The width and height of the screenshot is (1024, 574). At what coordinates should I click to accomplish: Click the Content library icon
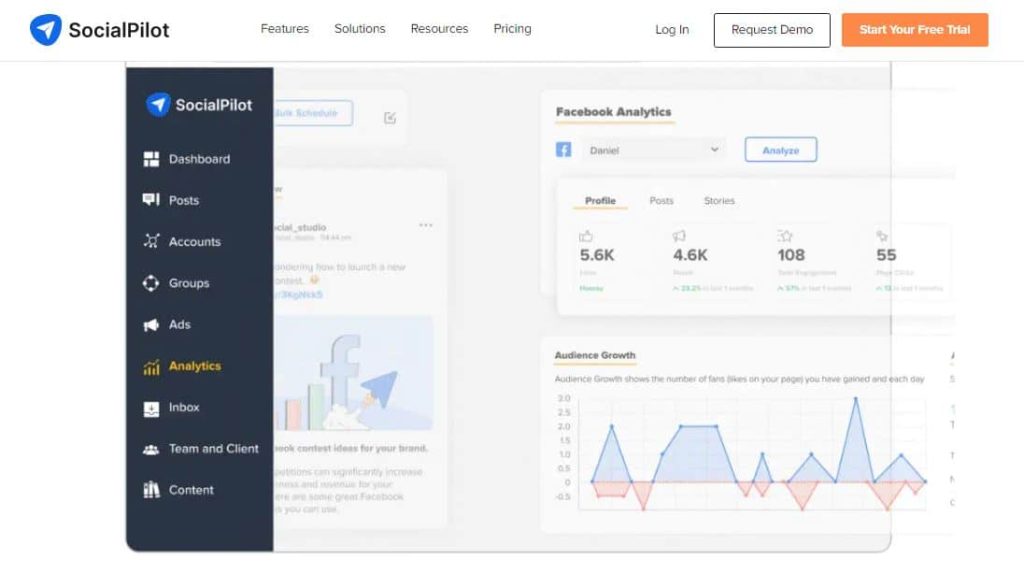tap(151, 490)
